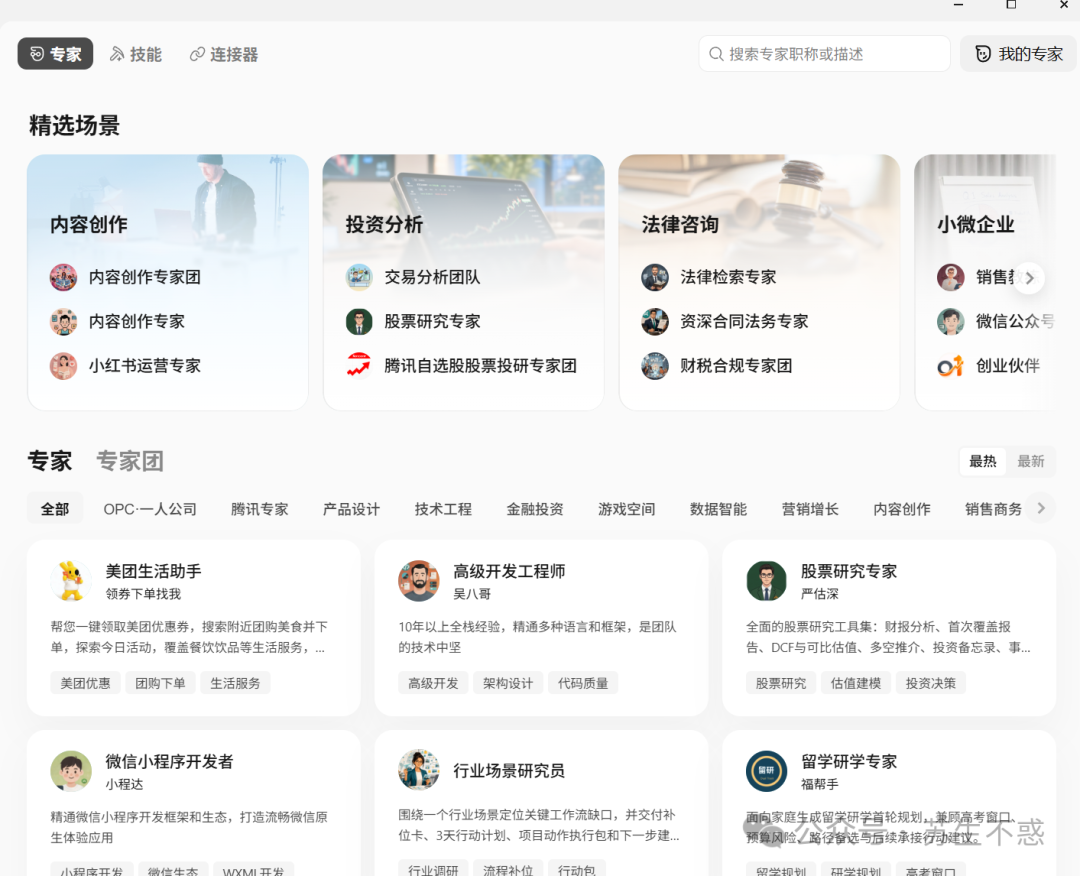Filter by 数据智能 category
The width and height of the screenshot is (1080, 876).
pyautogui.click(x=718, y=509)
